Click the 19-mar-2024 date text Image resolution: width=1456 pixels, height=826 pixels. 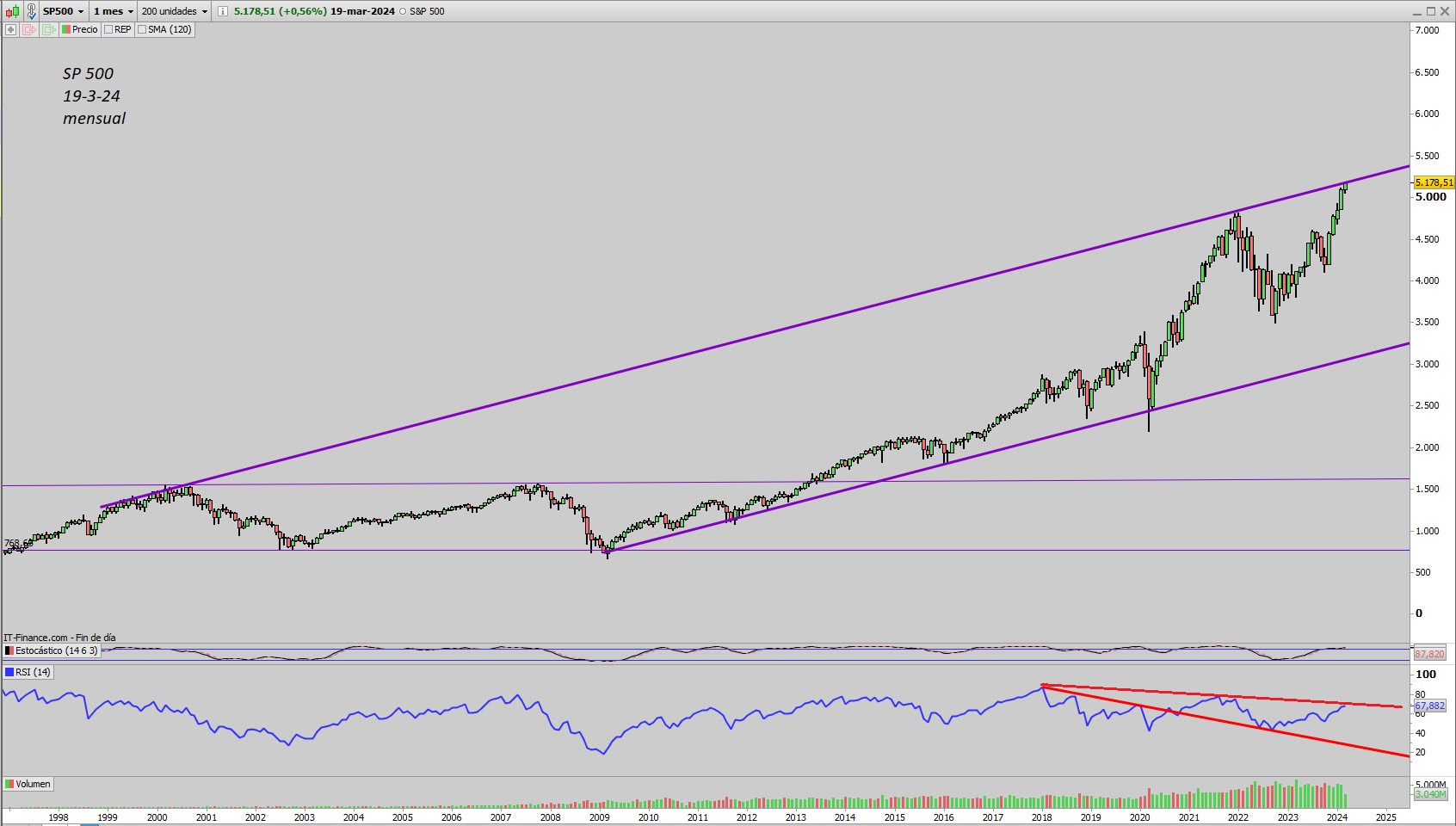tap(362, 11)
